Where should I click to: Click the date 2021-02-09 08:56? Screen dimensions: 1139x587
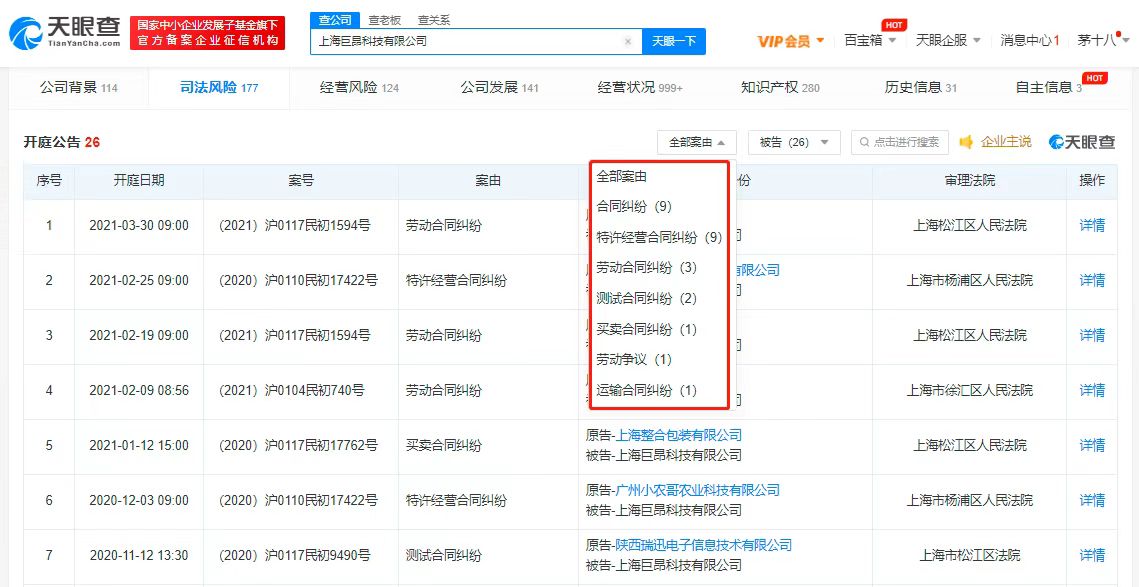pos(139,391)
